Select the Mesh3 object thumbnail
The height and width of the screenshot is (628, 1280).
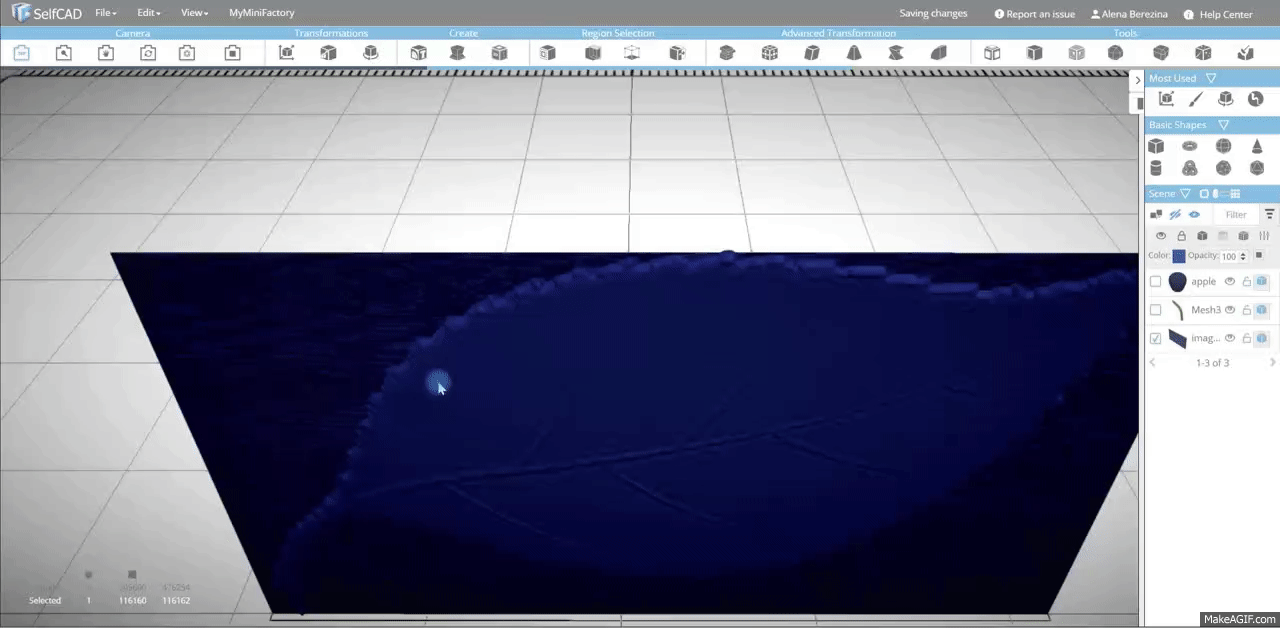(x=1177, y=310)
